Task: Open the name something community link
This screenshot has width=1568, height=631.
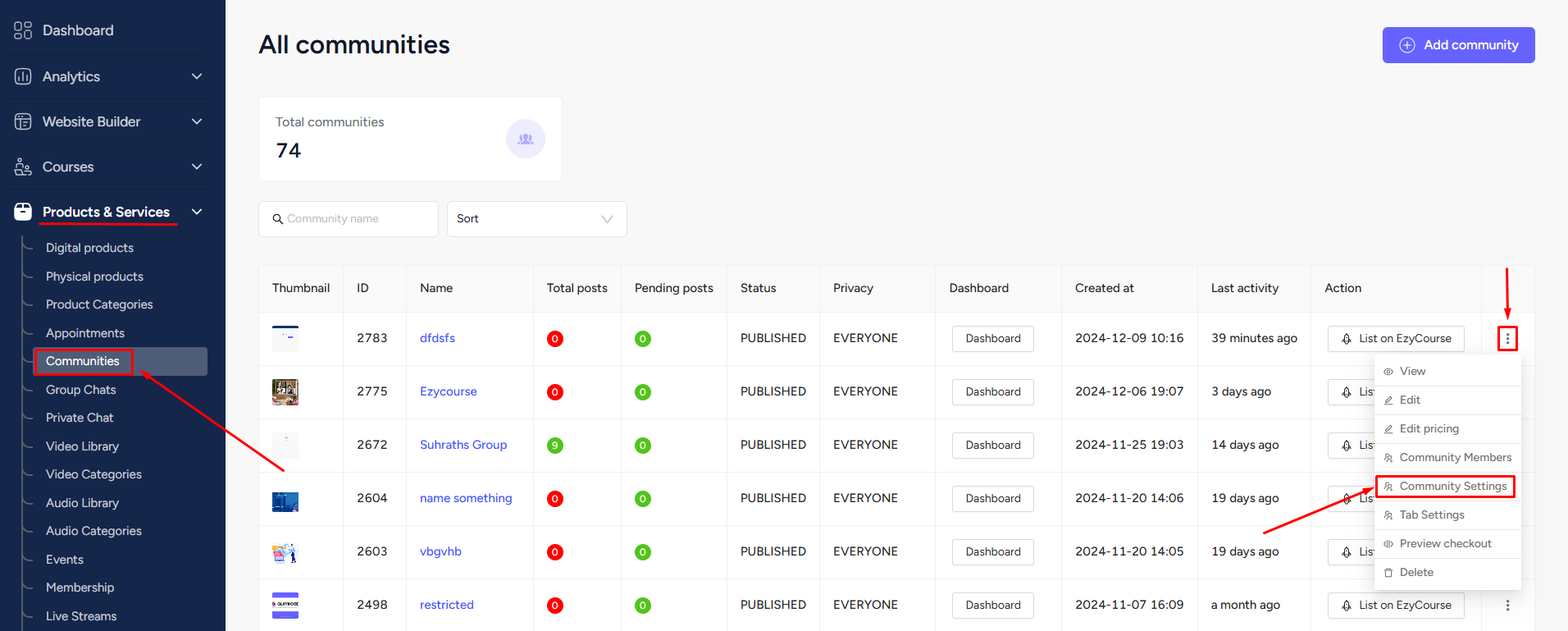Action: (466, 498)
